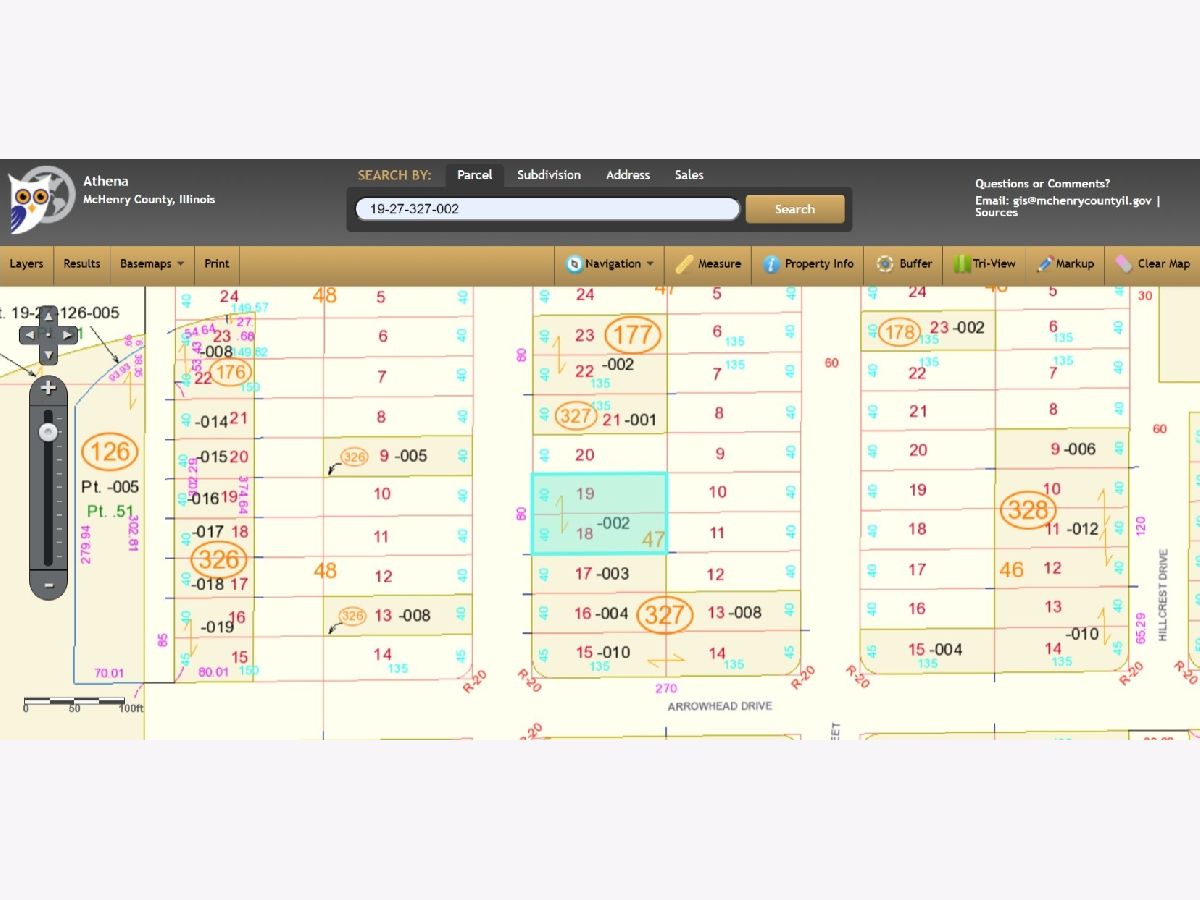
Task: Pan the map right with arrow
Action: click(x=67, y=335)
